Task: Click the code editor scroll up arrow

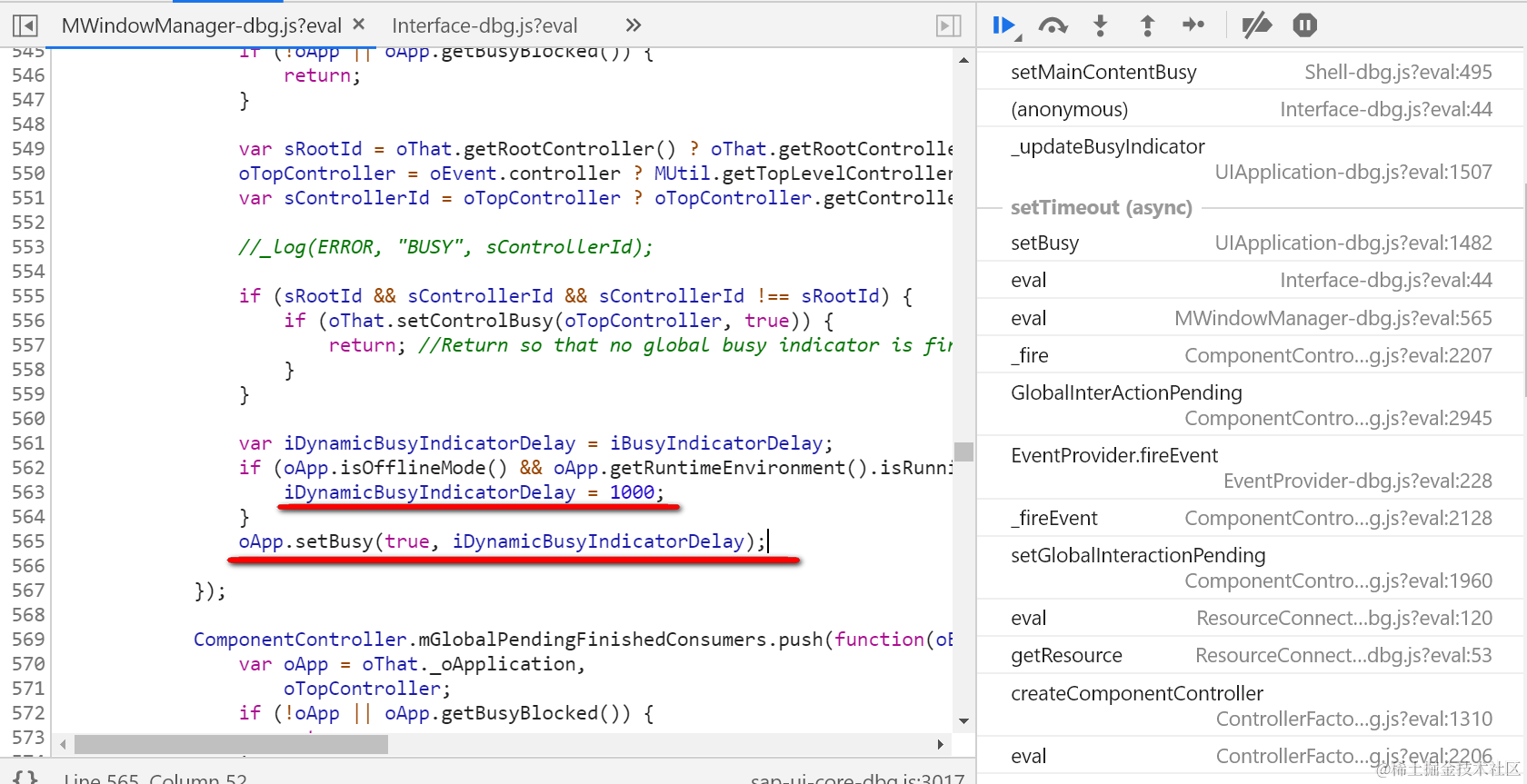Action: 963,60
